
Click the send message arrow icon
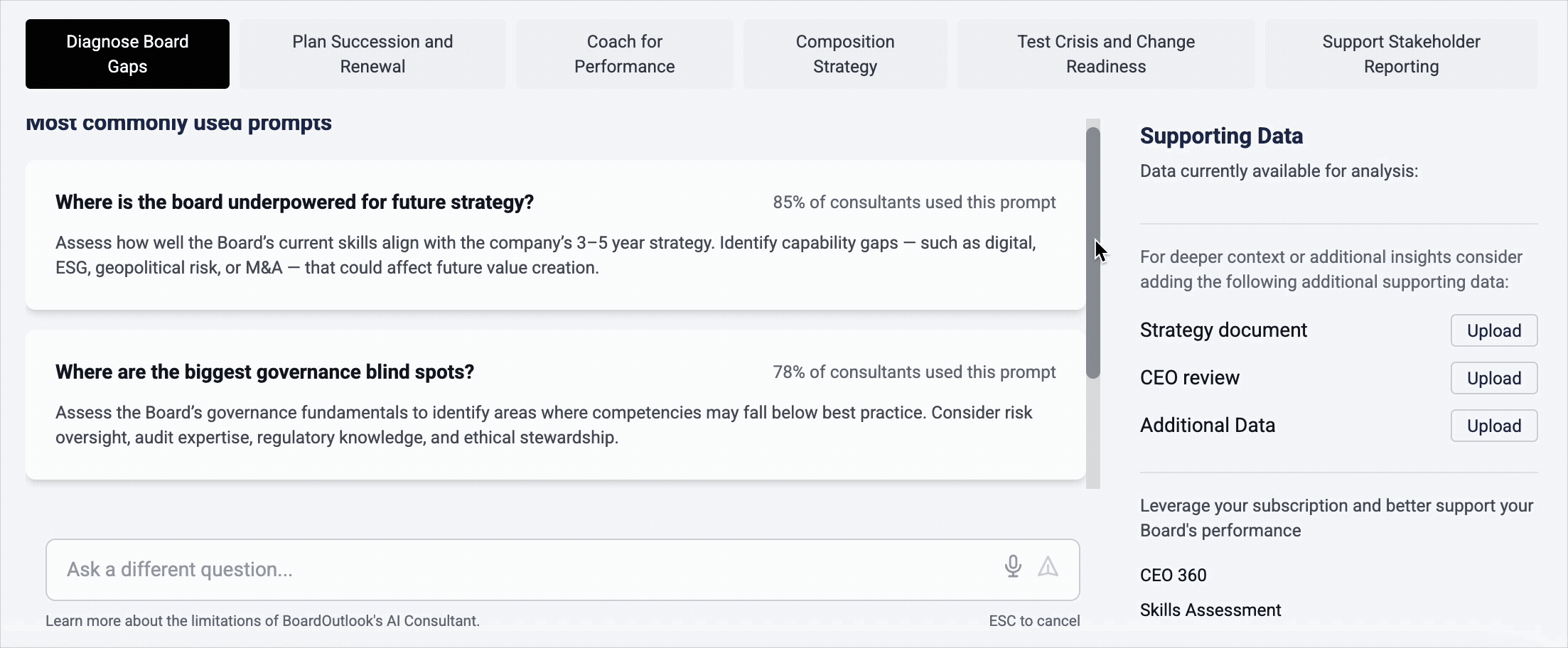pyautogui.click(x=1048, y=566)
